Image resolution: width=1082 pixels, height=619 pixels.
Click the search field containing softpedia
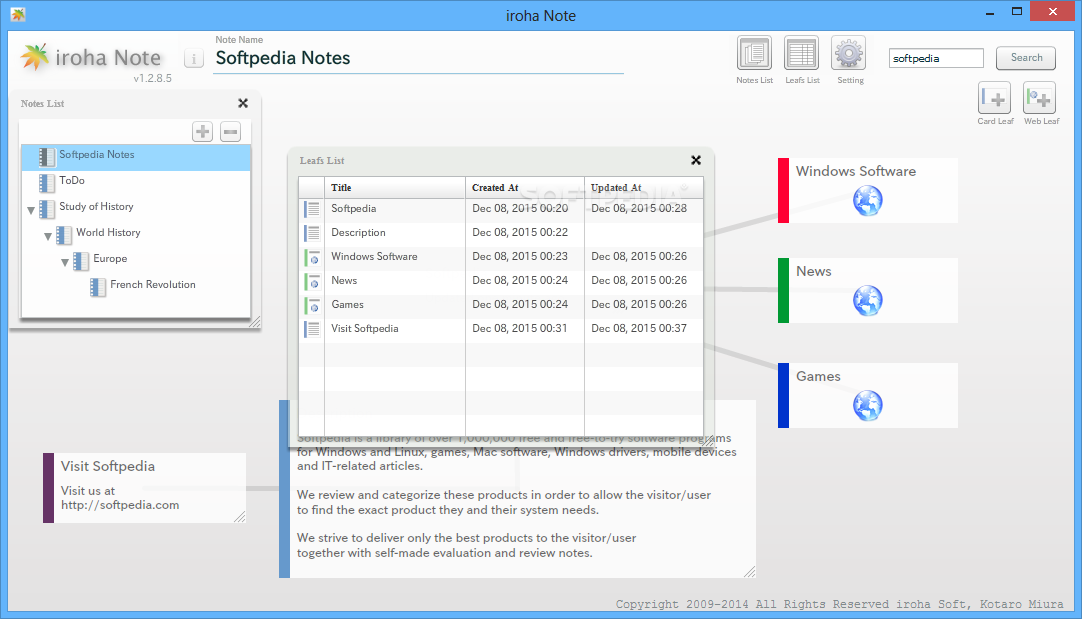pos(936,58)
